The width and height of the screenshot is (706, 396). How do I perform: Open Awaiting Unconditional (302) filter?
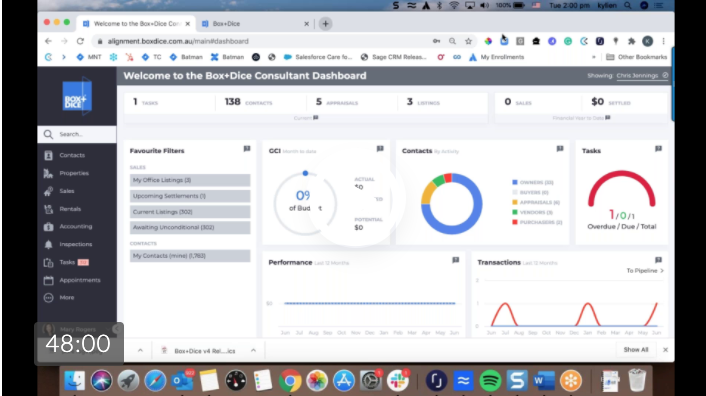(x=190, y=228)
